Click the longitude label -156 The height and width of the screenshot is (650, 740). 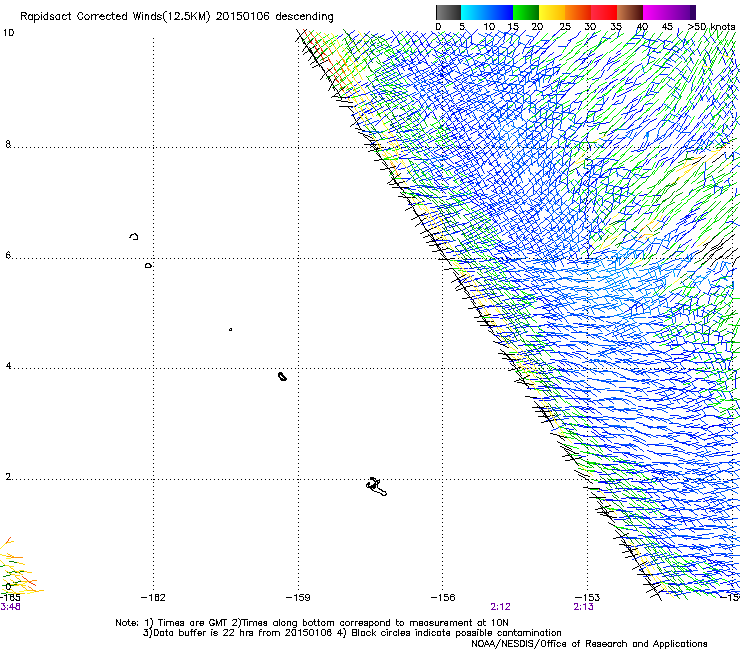[443, 598]
